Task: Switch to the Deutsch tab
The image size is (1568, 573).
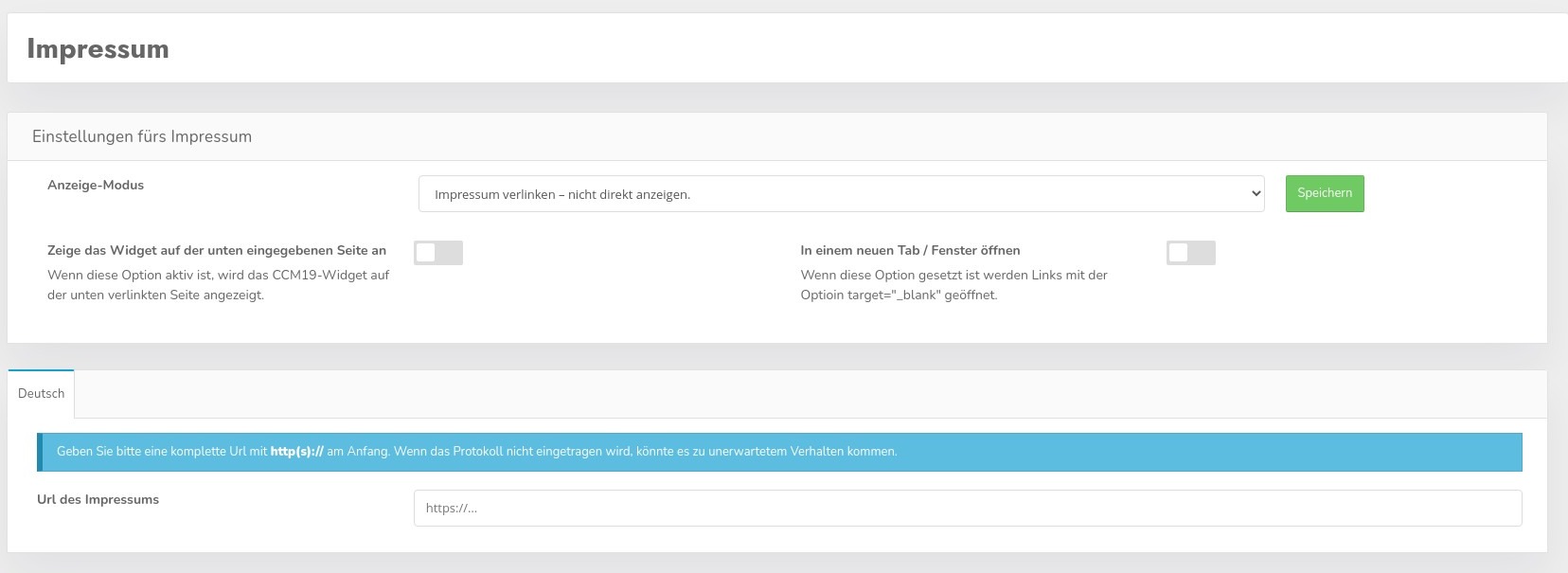Action: [x=41, y=394]
